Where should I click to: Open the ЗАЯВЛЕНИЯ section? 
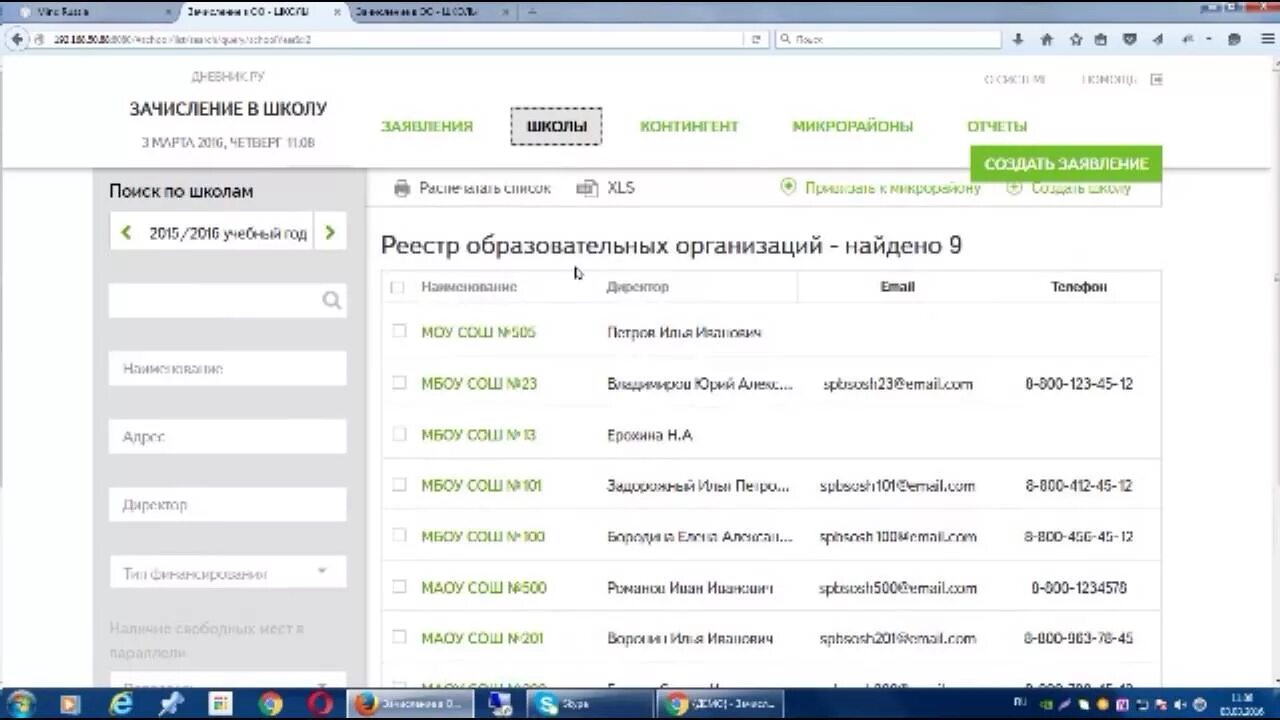(x=427, y=126)
